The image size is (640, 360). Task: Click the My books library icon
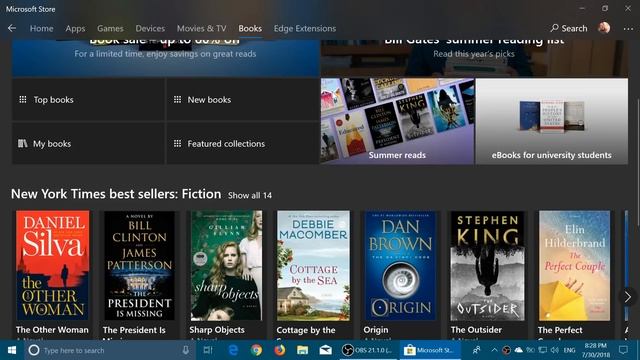[x=22, y=143]
